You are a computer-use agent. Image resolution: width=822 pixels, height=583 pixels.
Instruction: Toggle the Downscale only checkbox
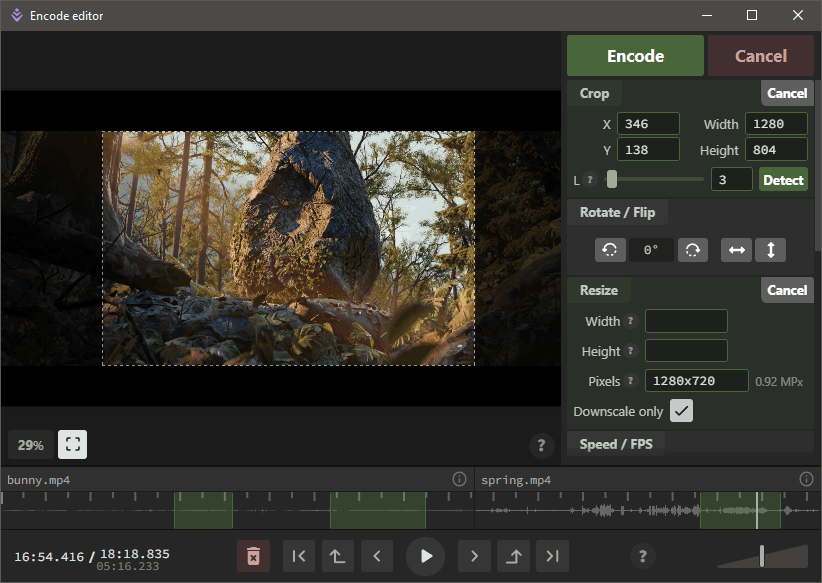681,410
